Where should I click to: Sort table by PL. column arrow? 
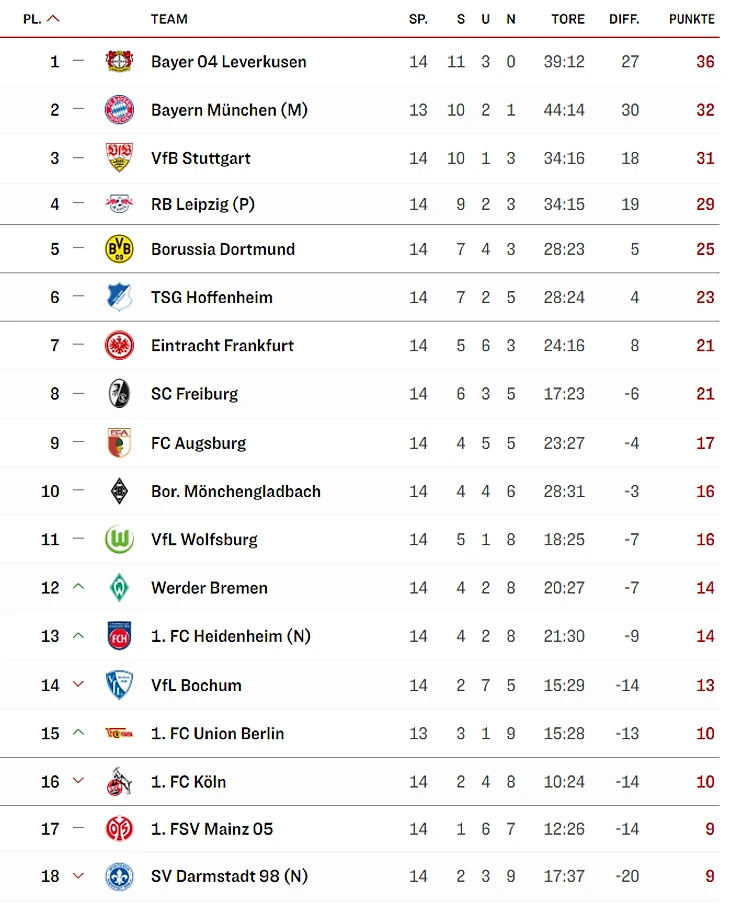pos(53,19)
